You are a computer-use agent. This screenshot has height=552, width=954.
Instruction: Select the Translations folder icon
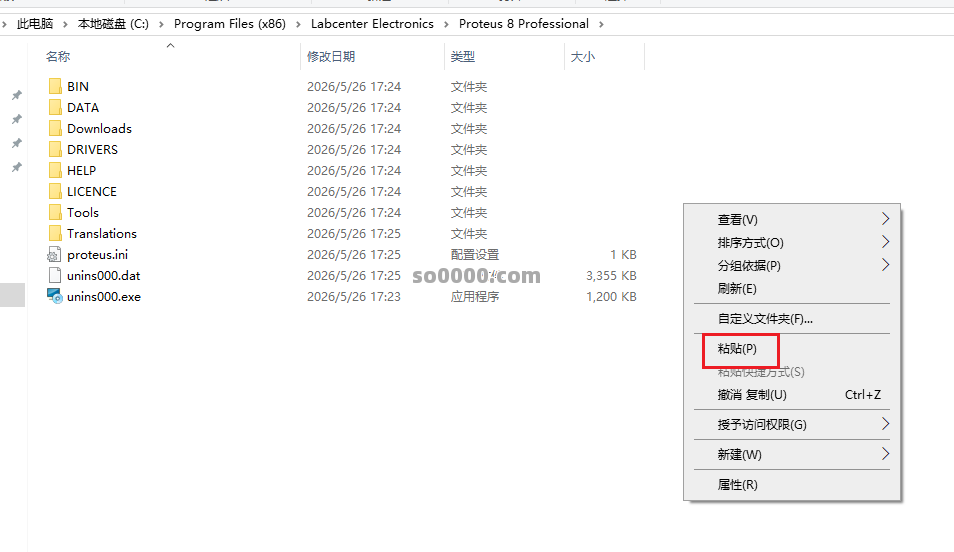(x=55, y=233)
